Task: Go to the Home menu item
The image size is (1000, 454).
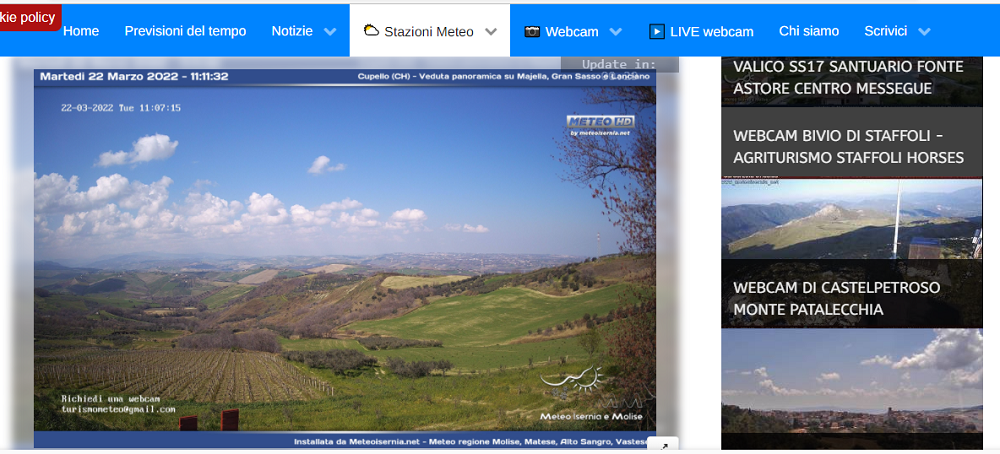Action: (81, 31)
